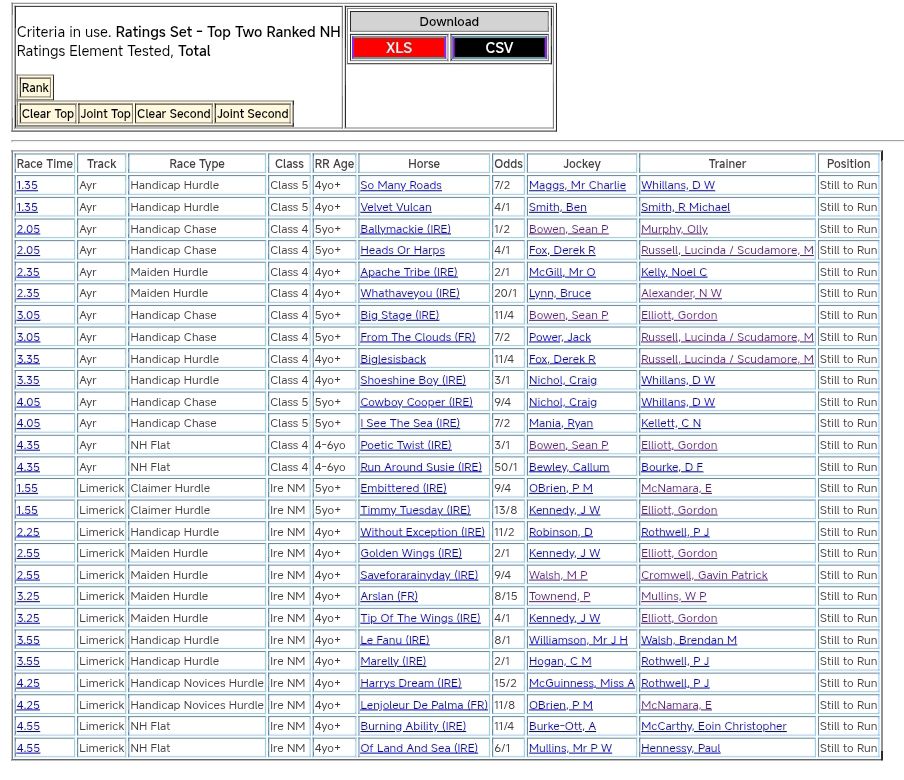Select the Joint Top filter button
This screenshot has height=780, width=904.
click(x=106, y=114)
